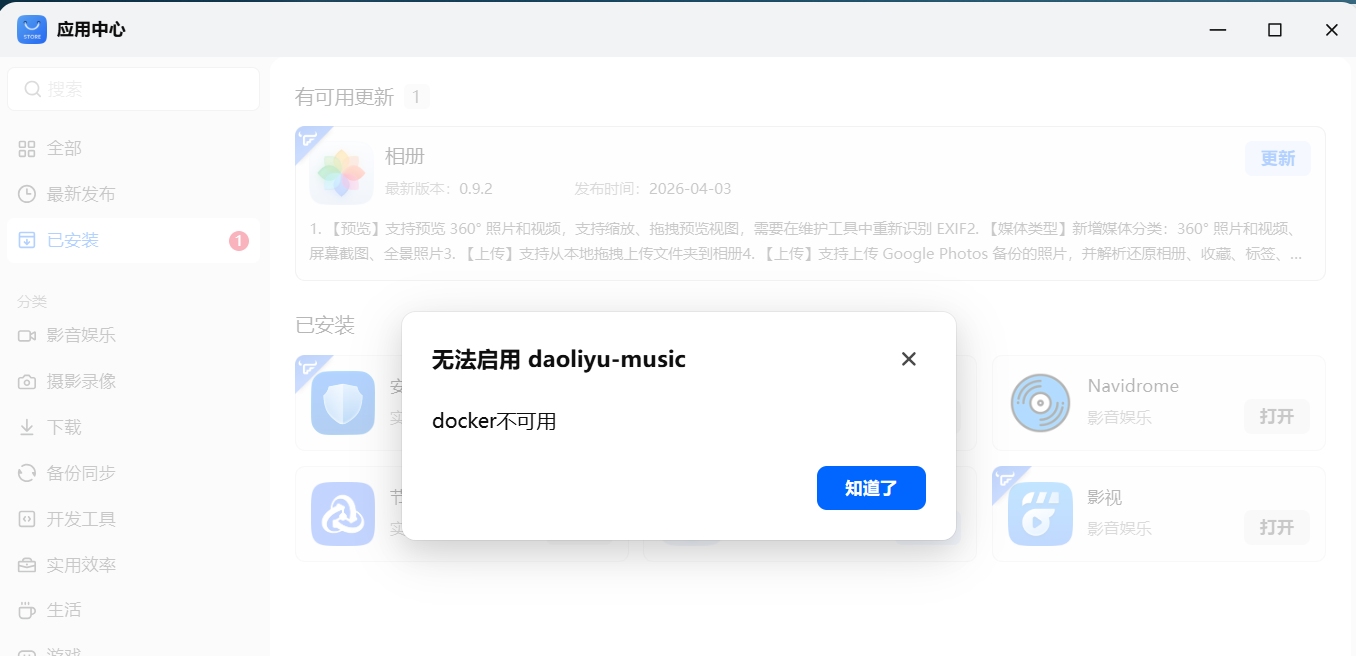Click the 开发工具 code icon
Screen dimensions: 1356x656
pos(27,519)
